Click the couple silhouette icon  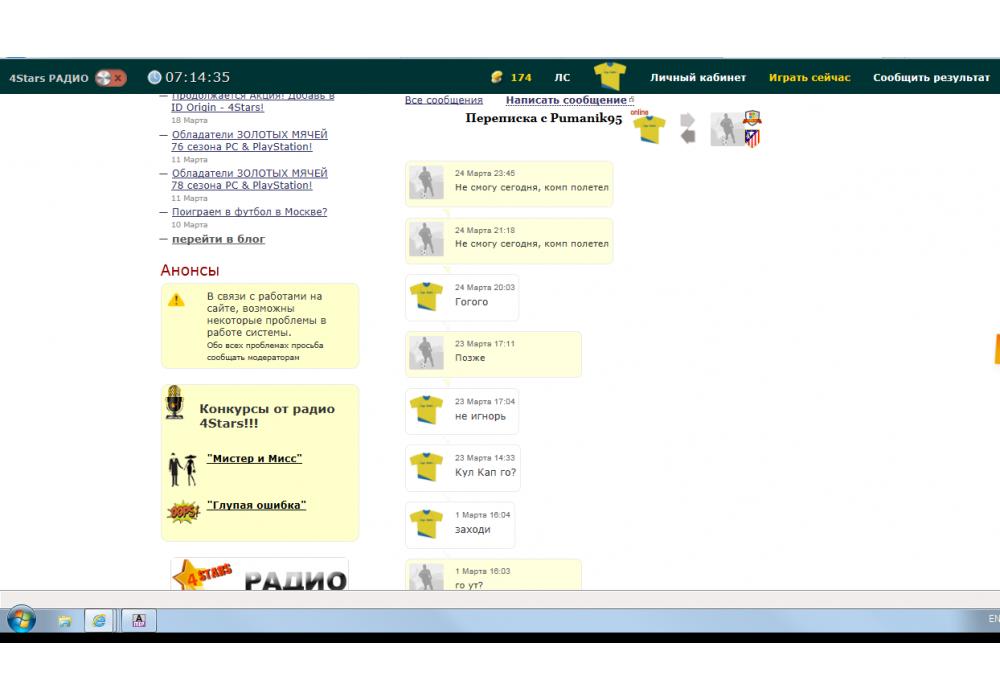182,469
